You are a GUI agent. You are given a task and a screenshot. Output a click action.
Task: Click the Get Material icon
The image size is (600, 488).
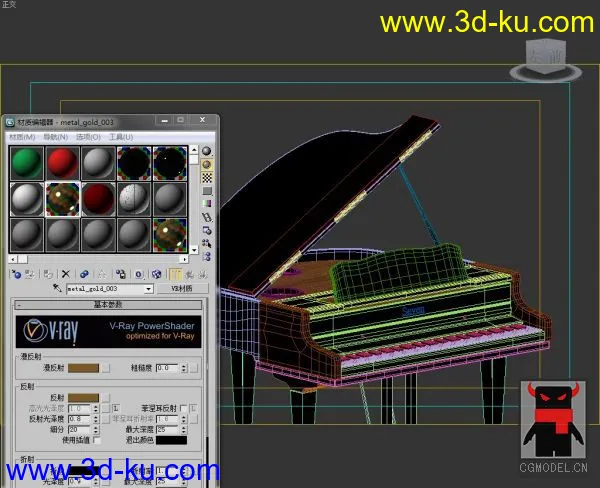click(x=16, y=273)
